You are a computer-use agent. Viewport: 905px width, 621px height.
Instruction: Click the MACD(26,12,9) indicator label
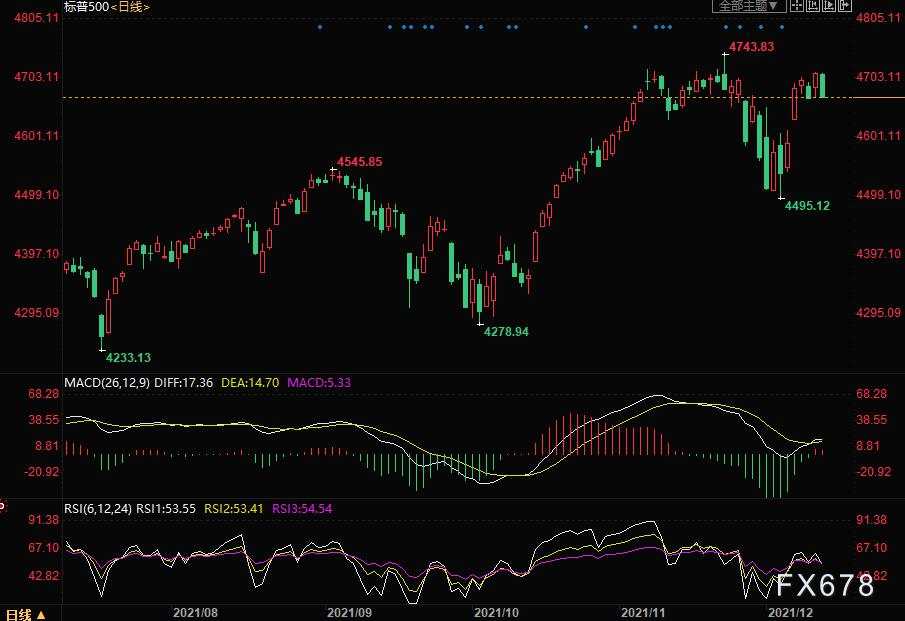pyautogui.click(x=107, y=383)
